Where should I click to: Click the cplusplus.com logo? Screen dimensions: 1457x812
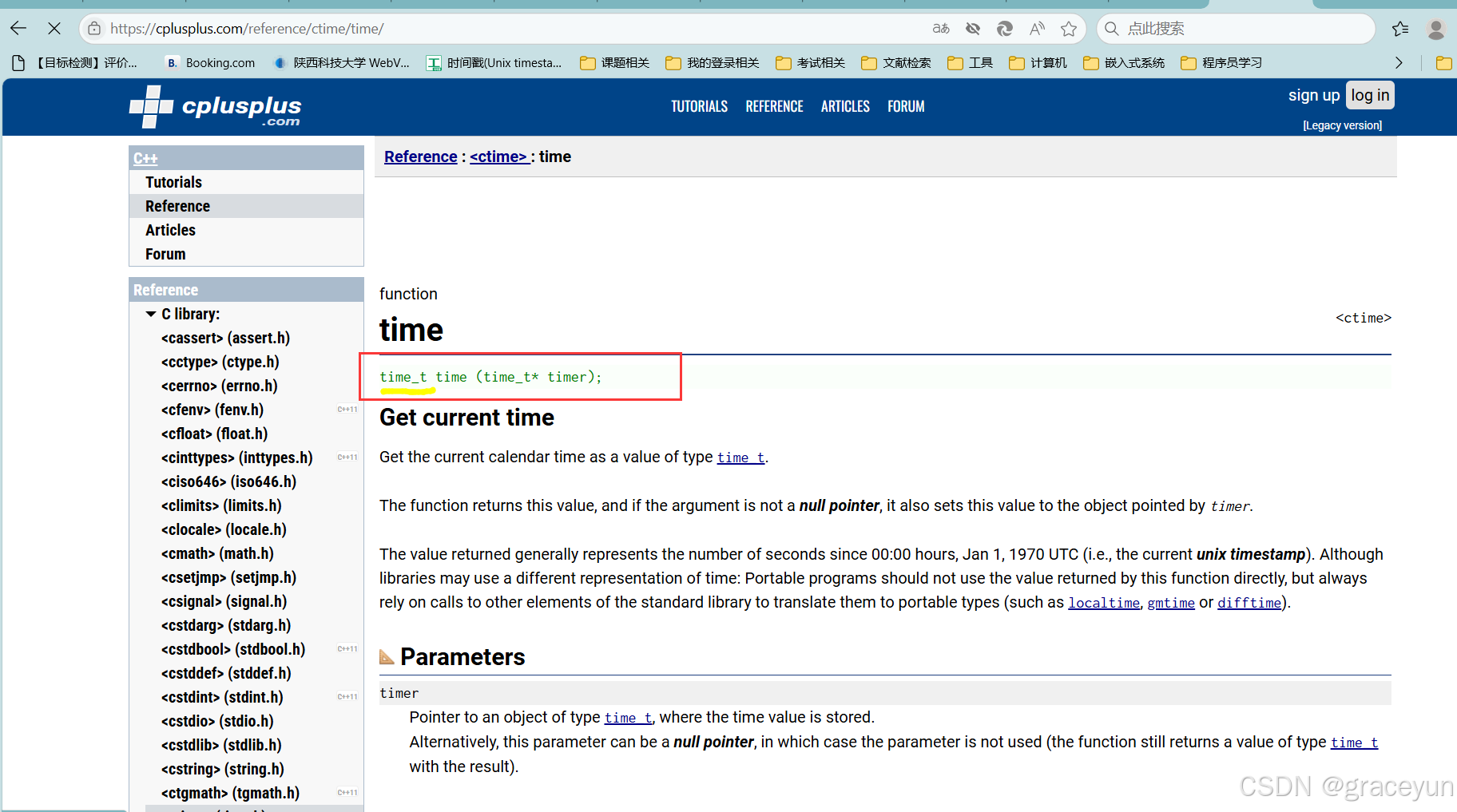pyautogui.click(x=216, y=107)
